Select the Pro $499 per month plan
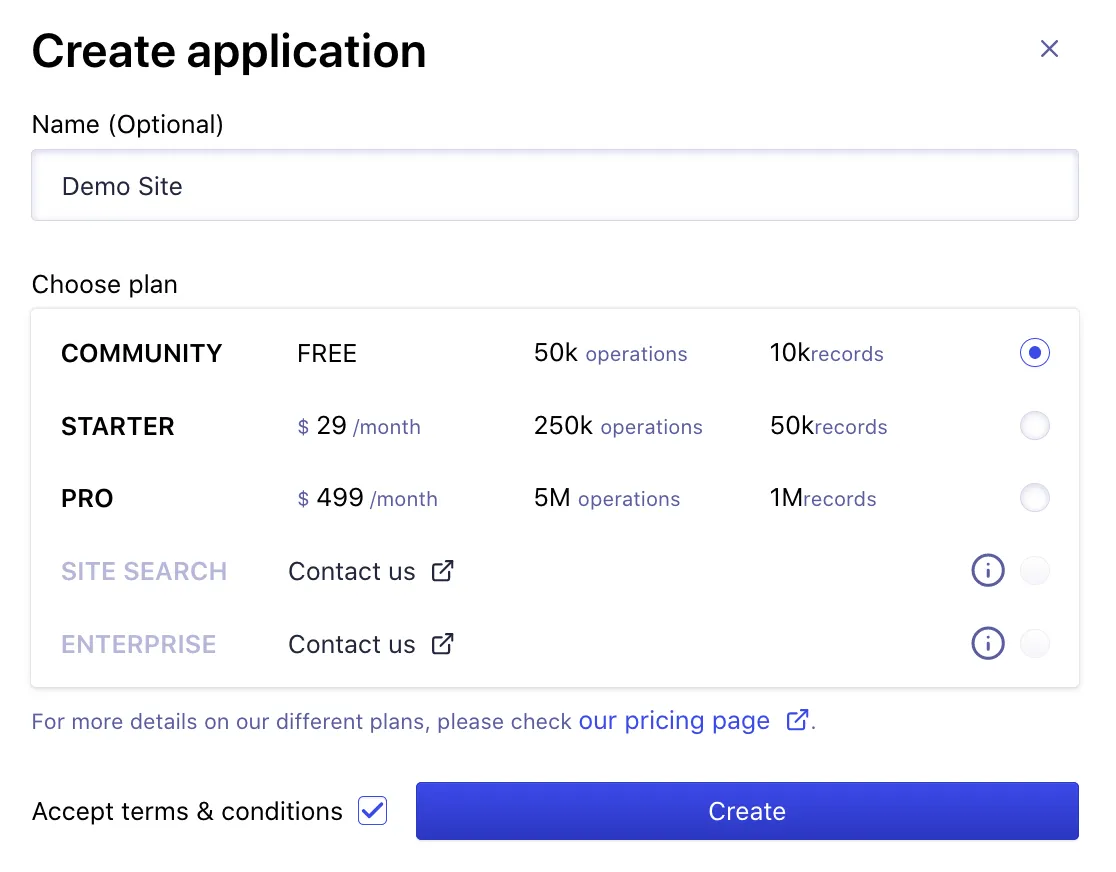Viewport: 1116px width, 872px height. 1035,497
